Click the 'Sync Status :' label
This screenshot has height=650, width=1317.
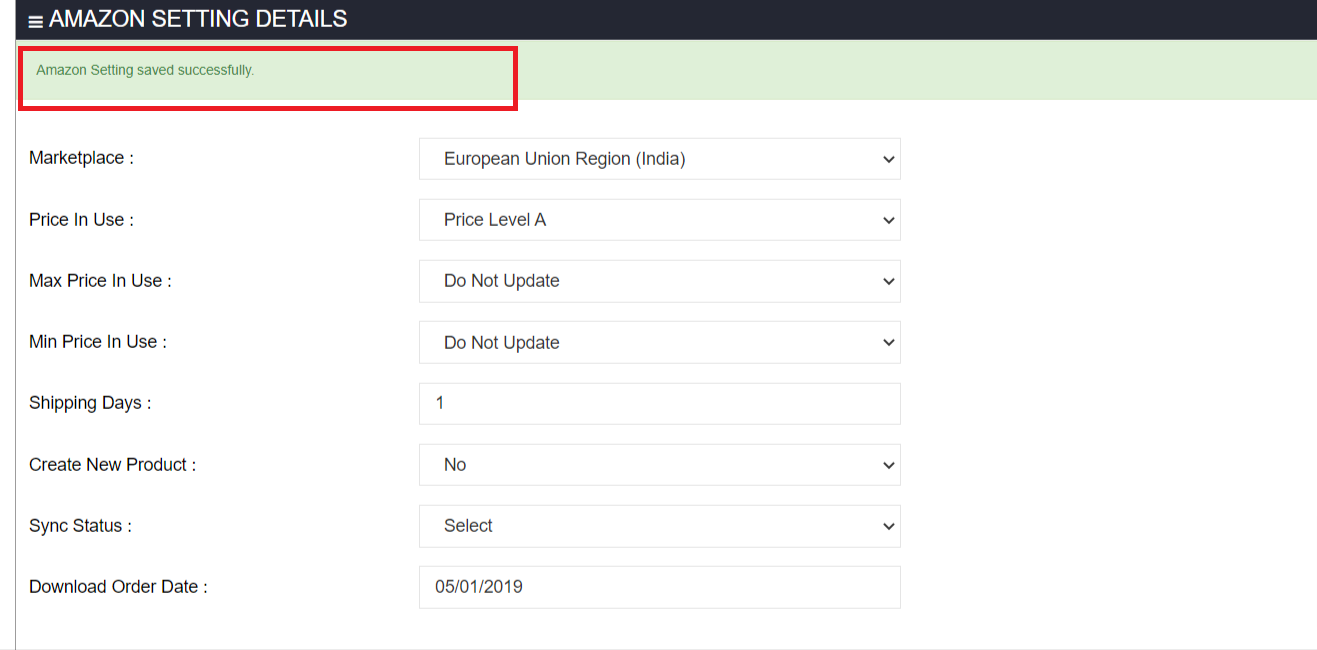80,526
